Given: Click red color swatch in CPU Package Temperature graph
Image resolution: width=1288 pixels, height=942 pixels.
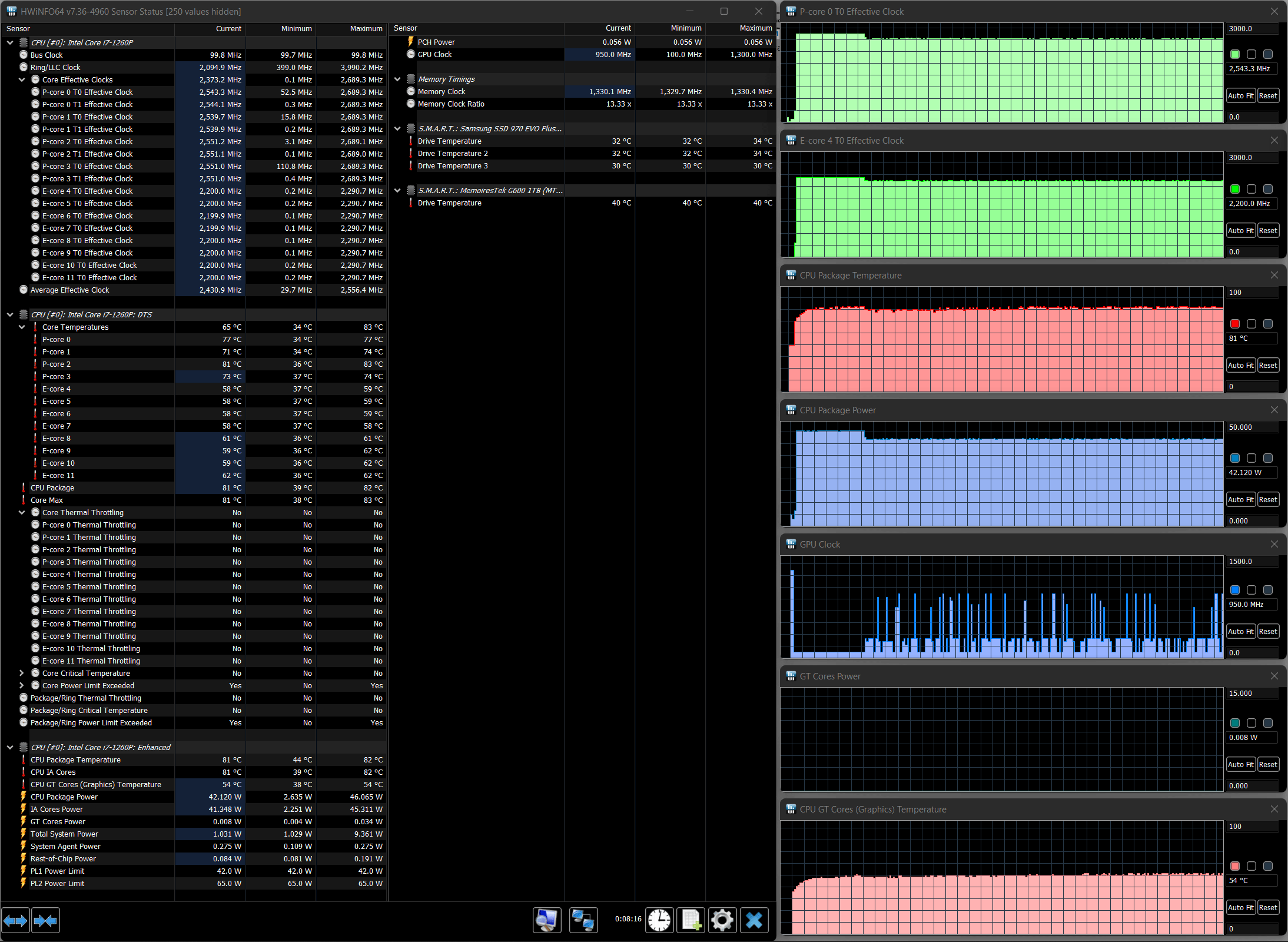Looking at the screenshot, I should (x=1235, y=324).
